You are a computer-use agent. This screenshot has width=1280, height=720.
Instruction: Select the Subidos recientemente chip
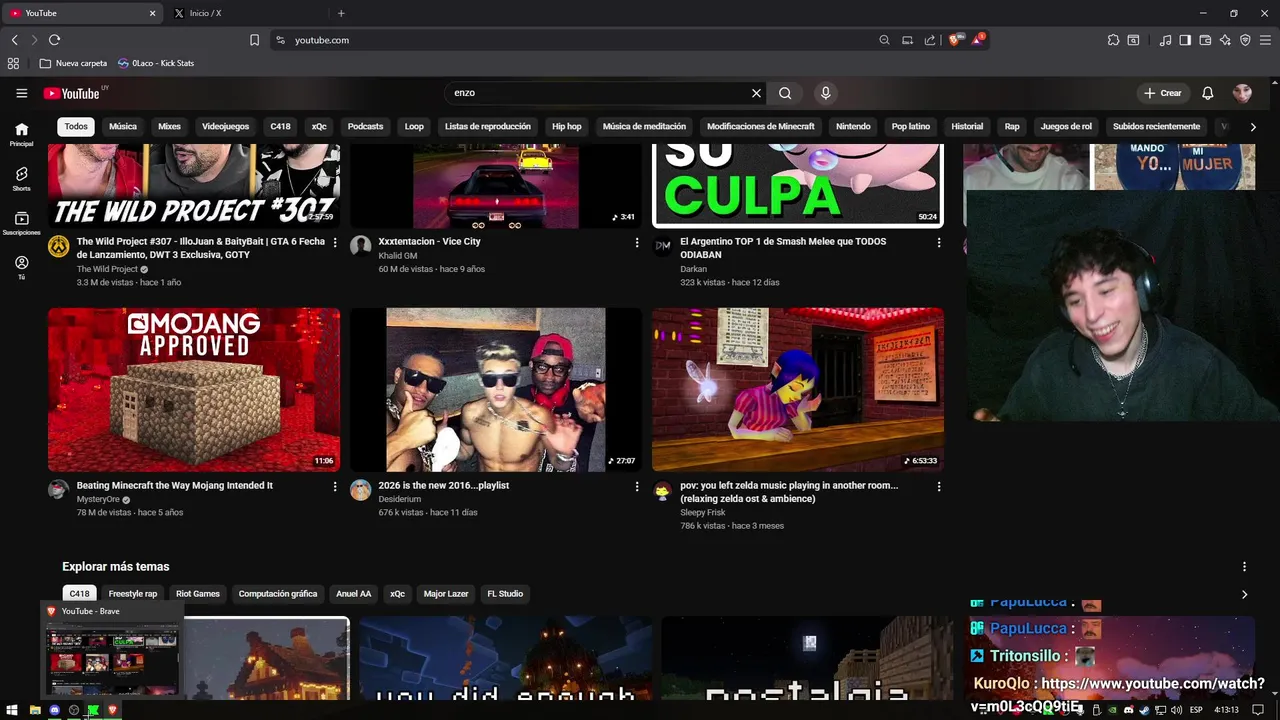click(1156, 126)
